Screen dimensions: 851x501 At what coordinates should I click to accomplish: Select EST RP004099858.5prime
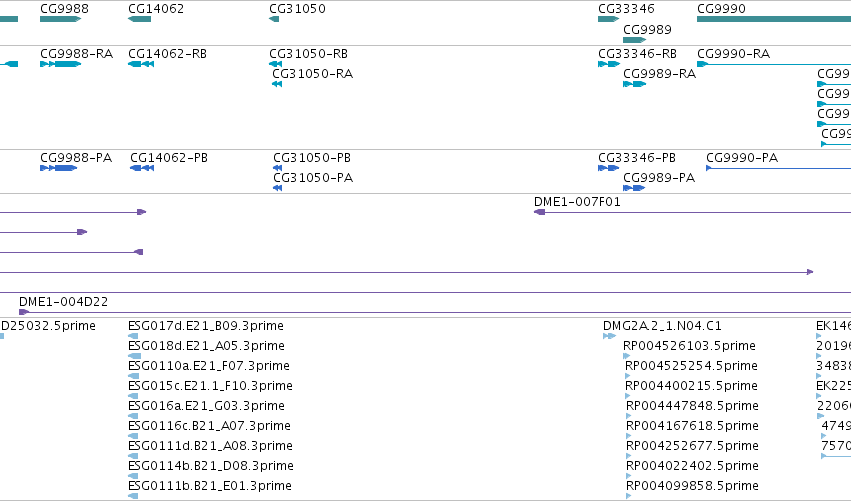click(x=693, y=486)
